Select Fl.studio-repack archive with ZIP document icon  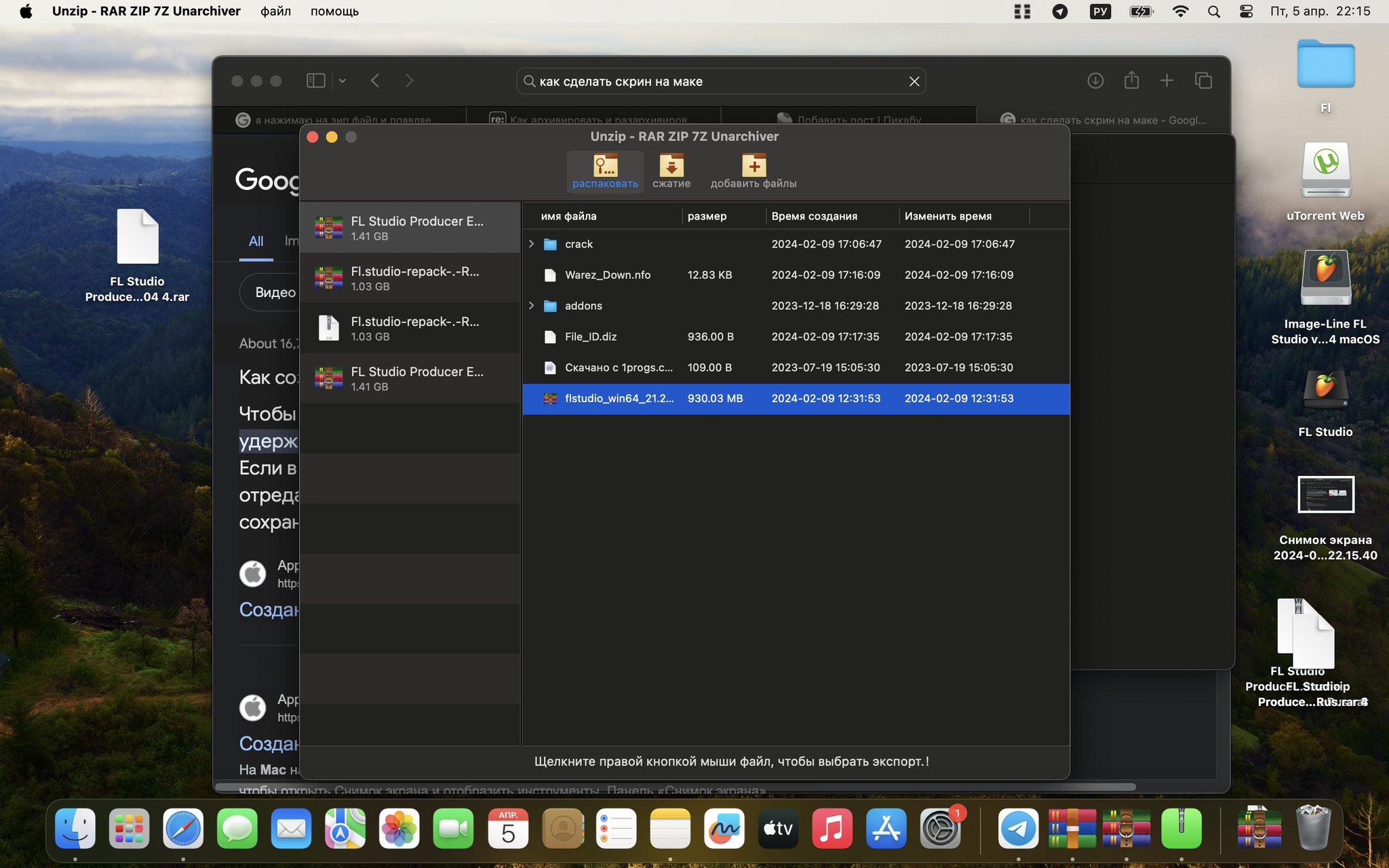410,328
